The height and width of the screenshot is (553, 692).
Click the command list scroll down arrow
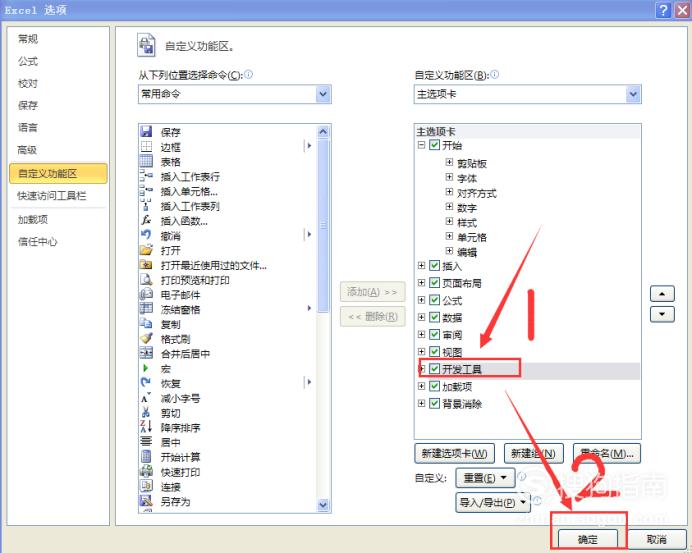point(323,505)
